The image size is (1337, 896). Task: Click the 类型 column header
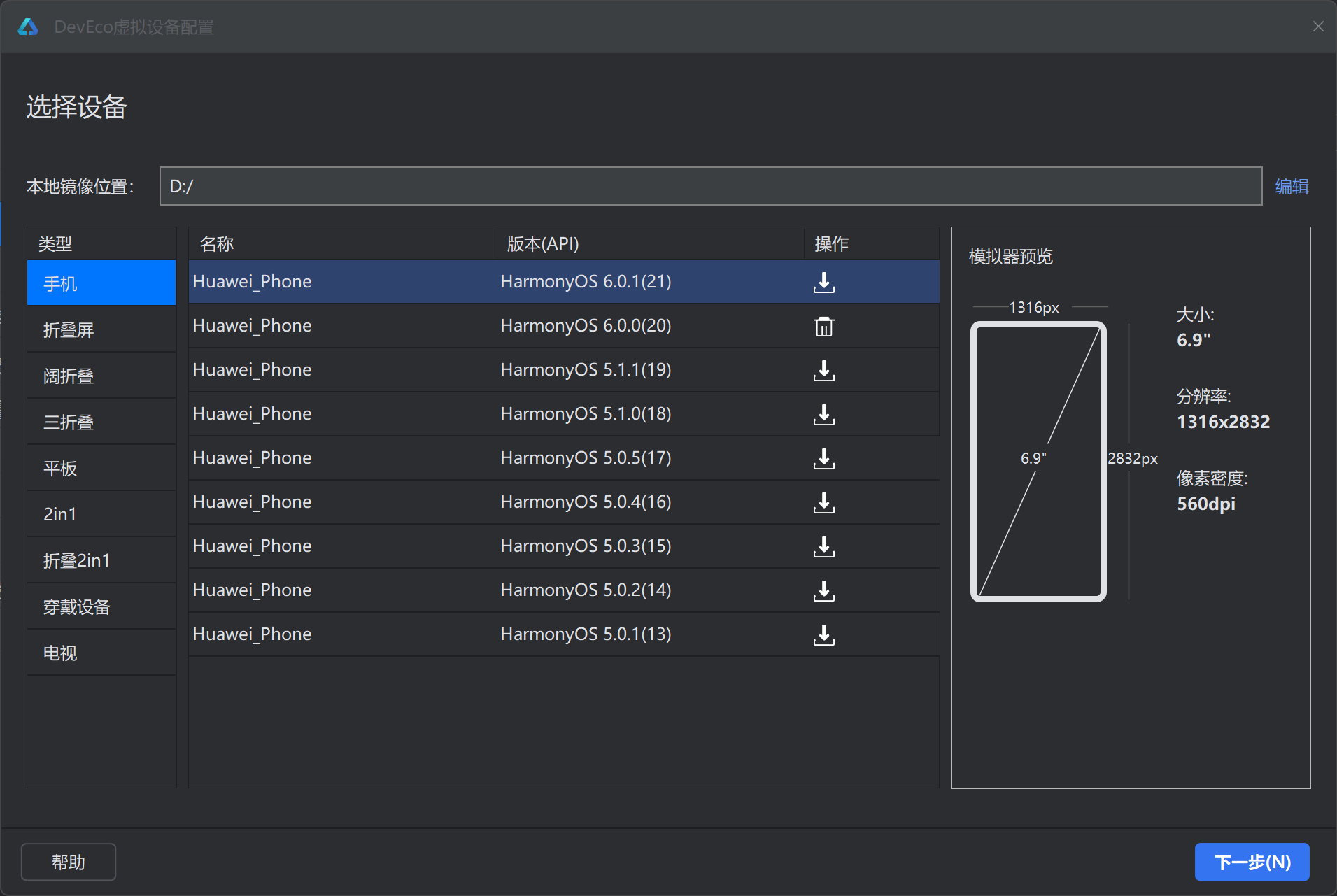101,244
